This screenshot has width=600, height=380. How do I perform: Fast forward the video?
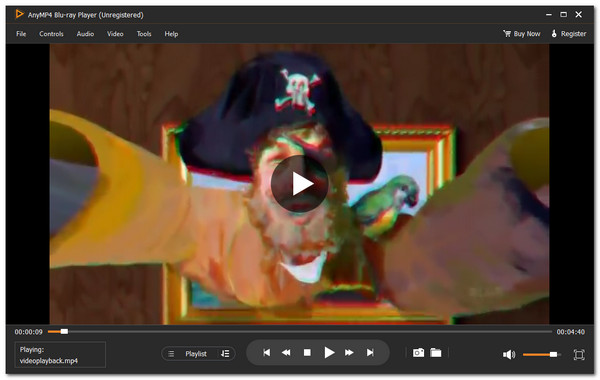349,352
